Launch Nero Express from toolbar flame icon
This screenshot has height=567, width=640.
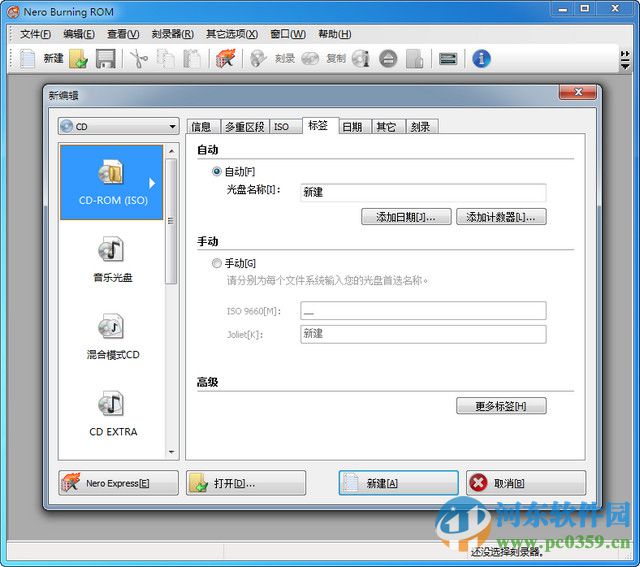(x=226, y=59)
